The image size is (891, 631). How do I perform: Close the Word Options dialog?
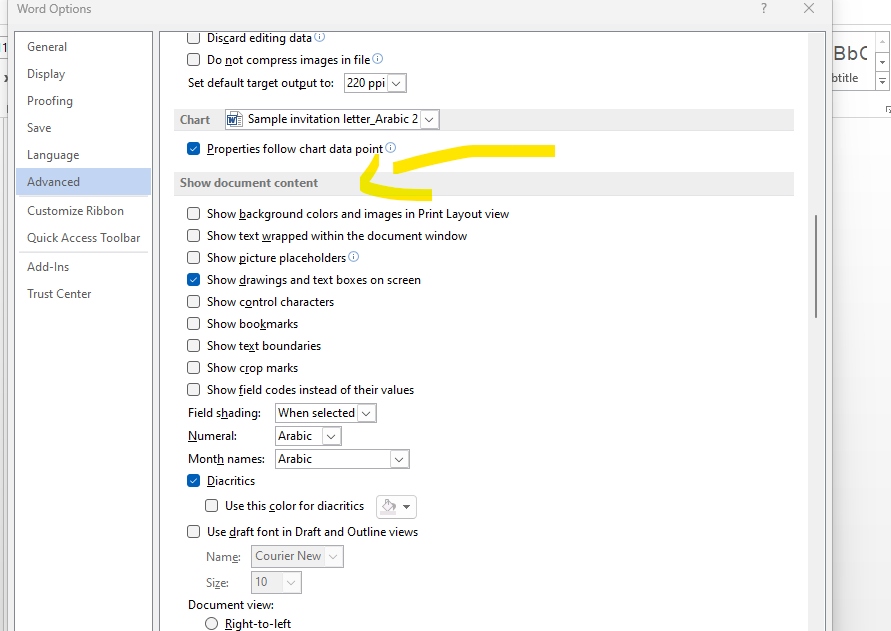[x=809, y=9]
